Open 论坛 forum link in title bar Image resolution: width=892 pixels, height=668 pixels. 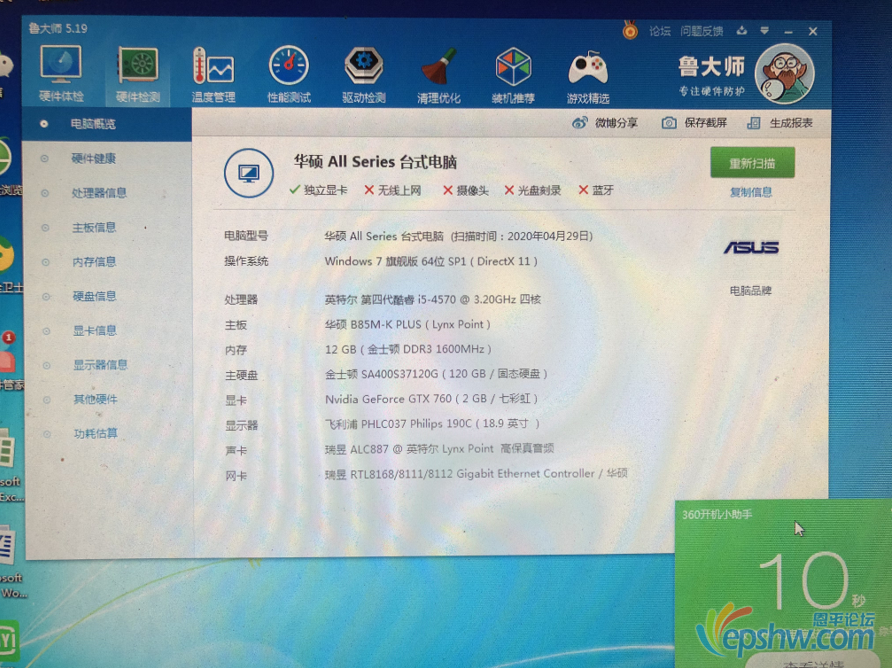point(660,31)
